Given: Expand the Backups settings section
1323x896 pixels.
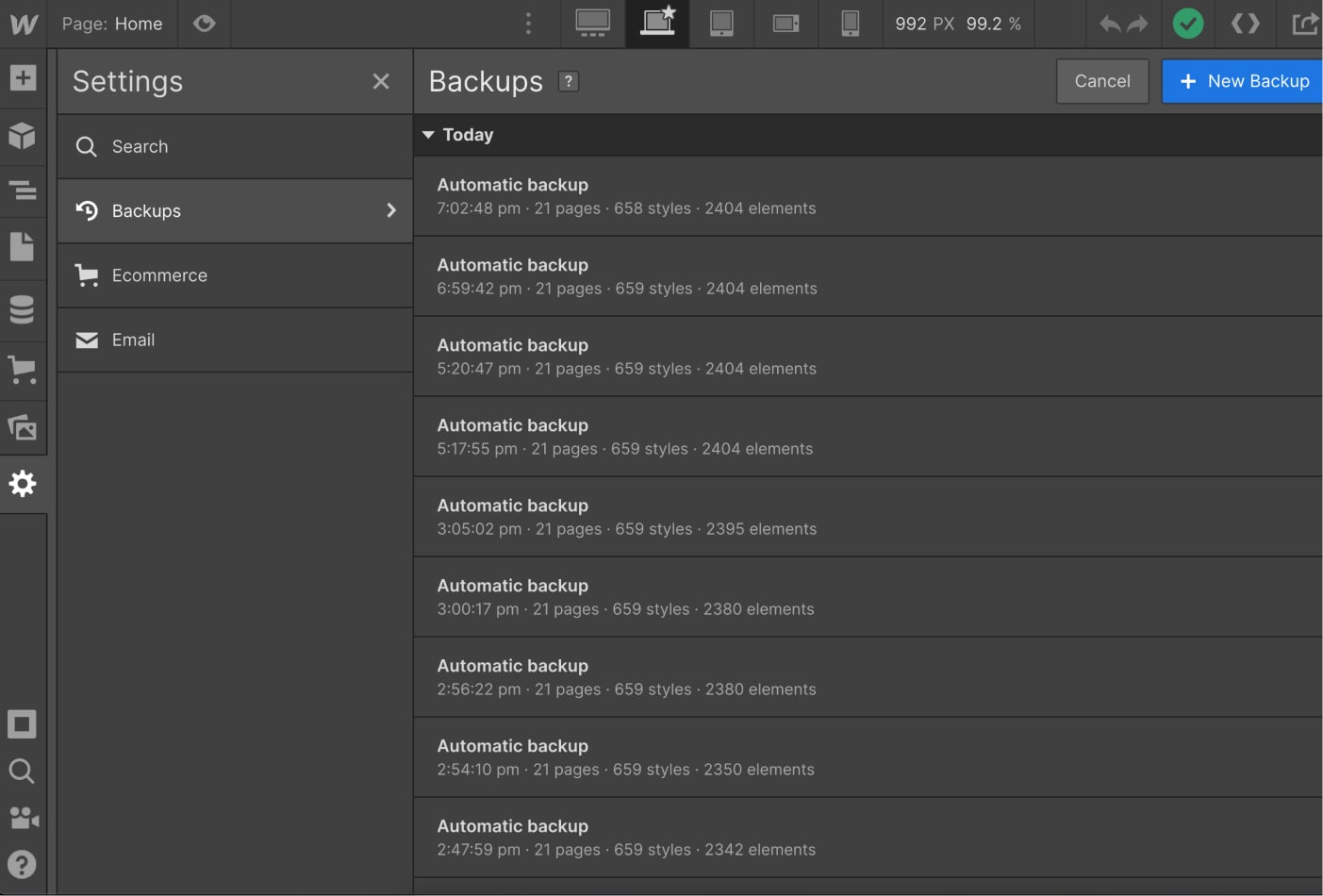Looking at the screenshot, I should tap(234, 210).
